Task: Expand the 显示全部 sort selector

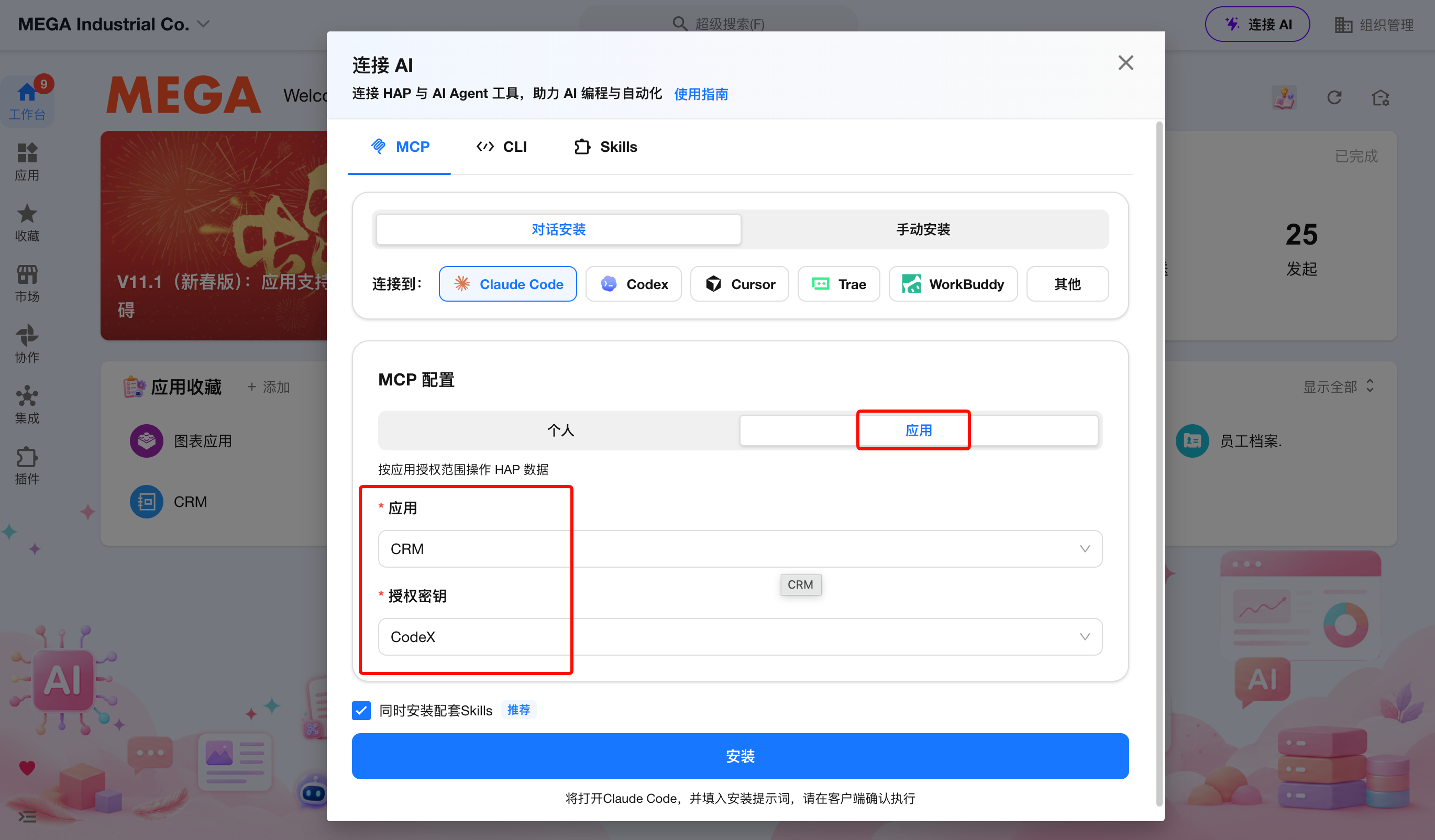Action: [x=1338, y=386]
